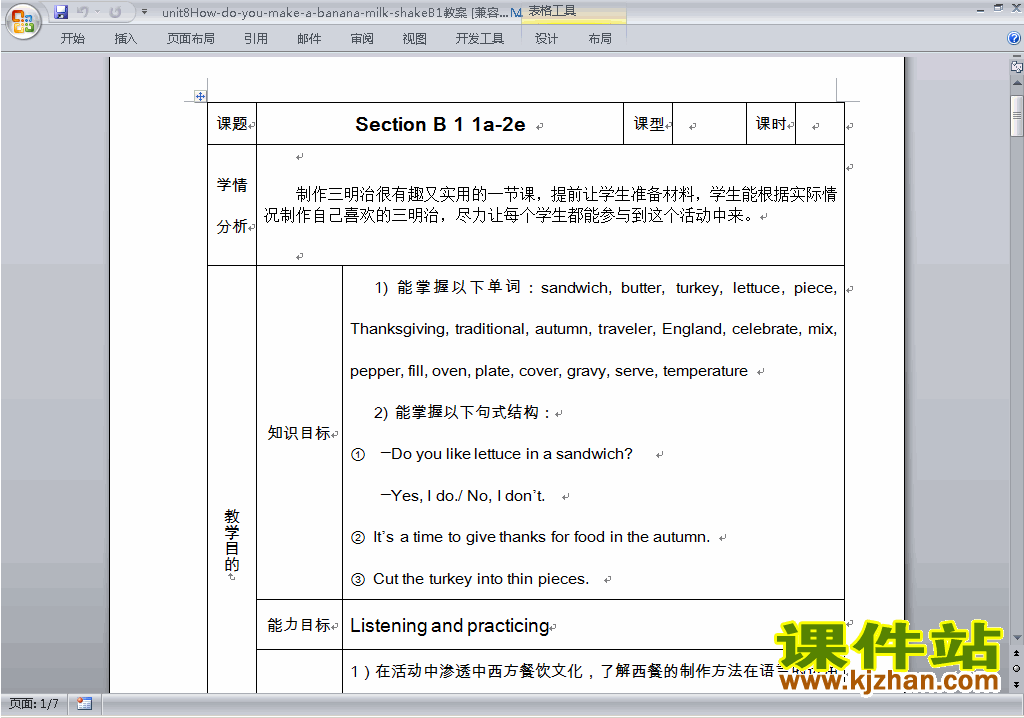This screenshot has width=1024, height=718.
Task: Open the 插入 ribbon tab
Action: coord(125,39)
